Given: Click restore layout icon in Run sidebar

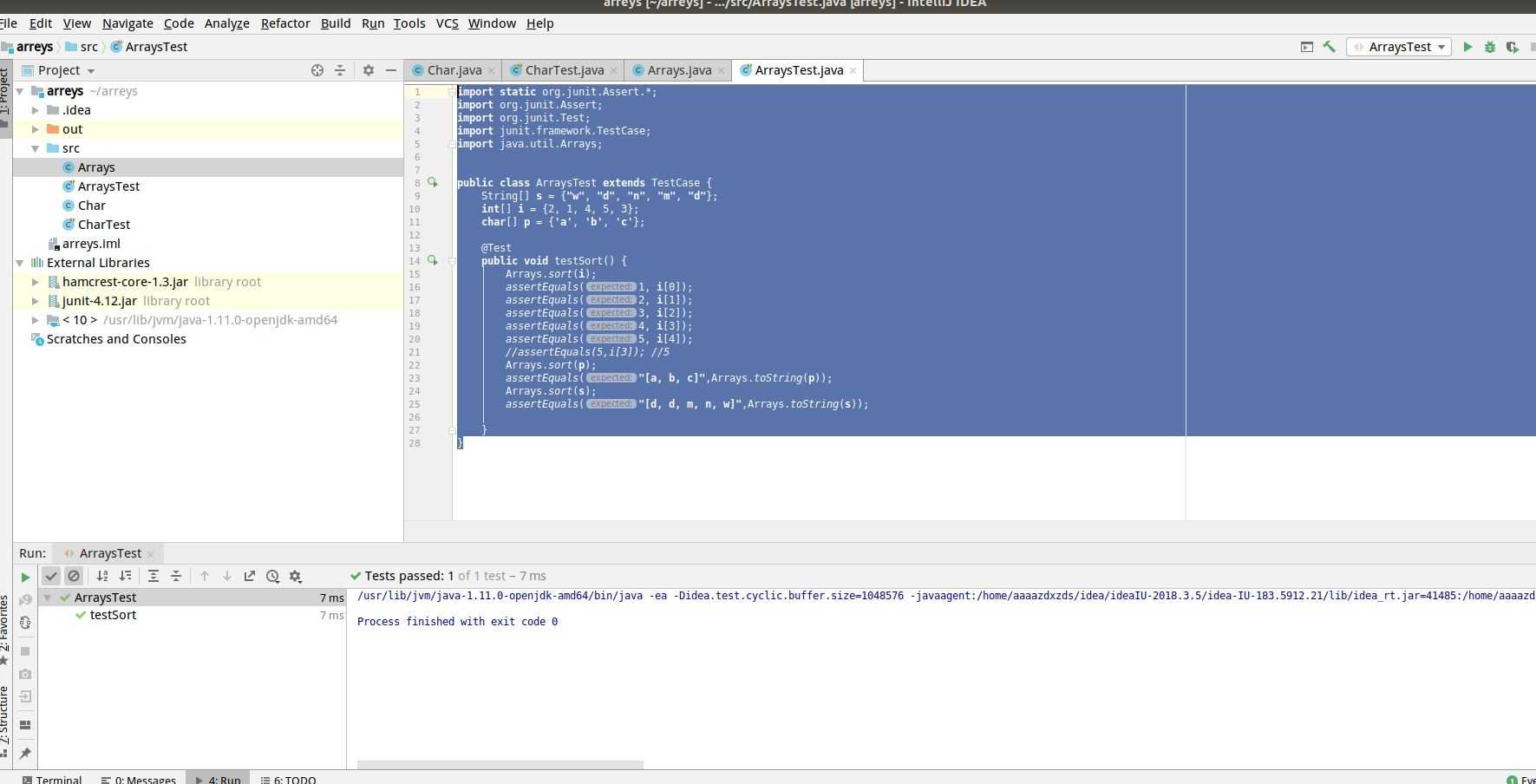Looking at the screenshot, I should pyautogui.click(x=25, y=725).
